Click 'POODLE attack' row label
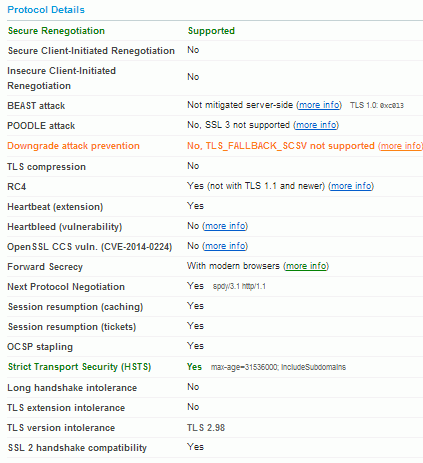The image size is (423, 463). [x=41, y=126]
